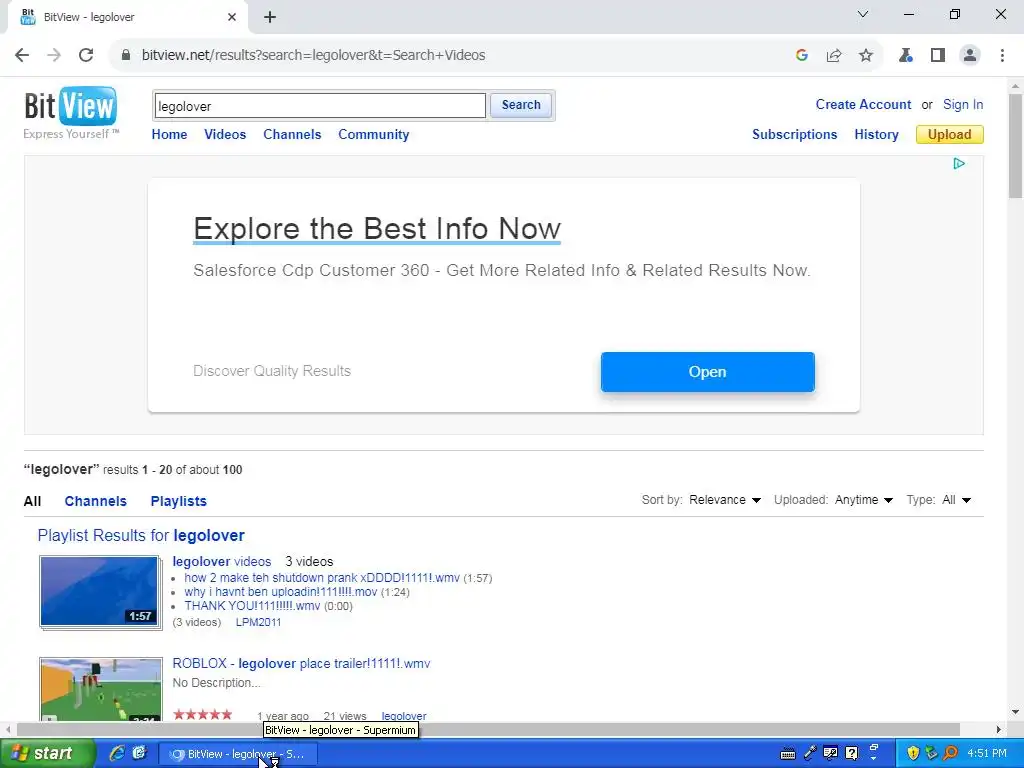Image resolution: width=1024 pixels, height=768 pixels.
Task: Open the browser side panel
Action: (938, 56)
